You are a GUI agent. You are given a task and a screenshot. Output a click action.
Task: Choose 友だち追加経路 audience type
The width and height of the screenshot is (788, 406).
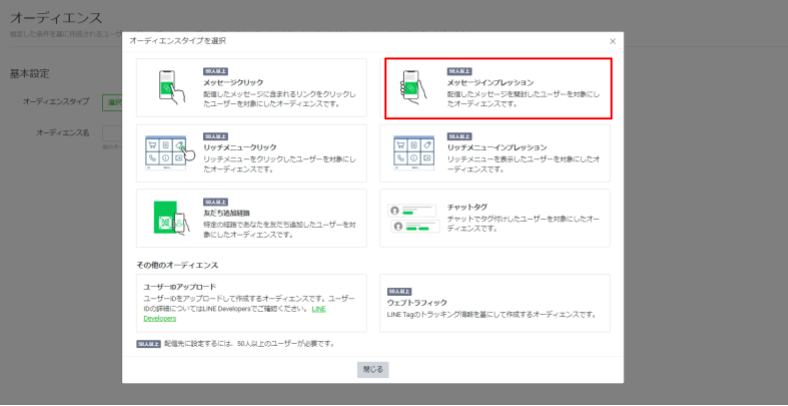251,218
